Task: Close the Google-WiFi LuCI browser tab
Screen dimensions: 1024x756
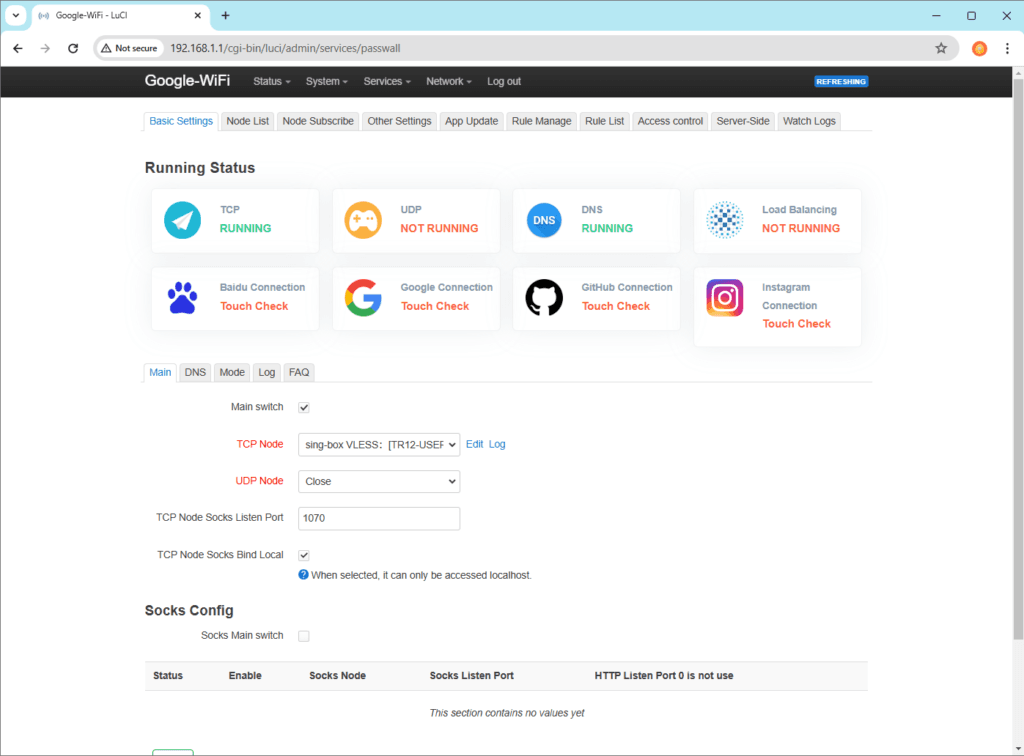Action: [197, 15]
